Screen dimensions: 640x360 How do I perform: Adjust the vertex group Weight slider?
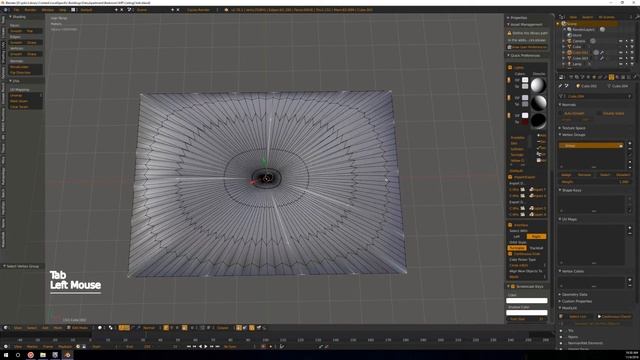[x=594, y=182]
